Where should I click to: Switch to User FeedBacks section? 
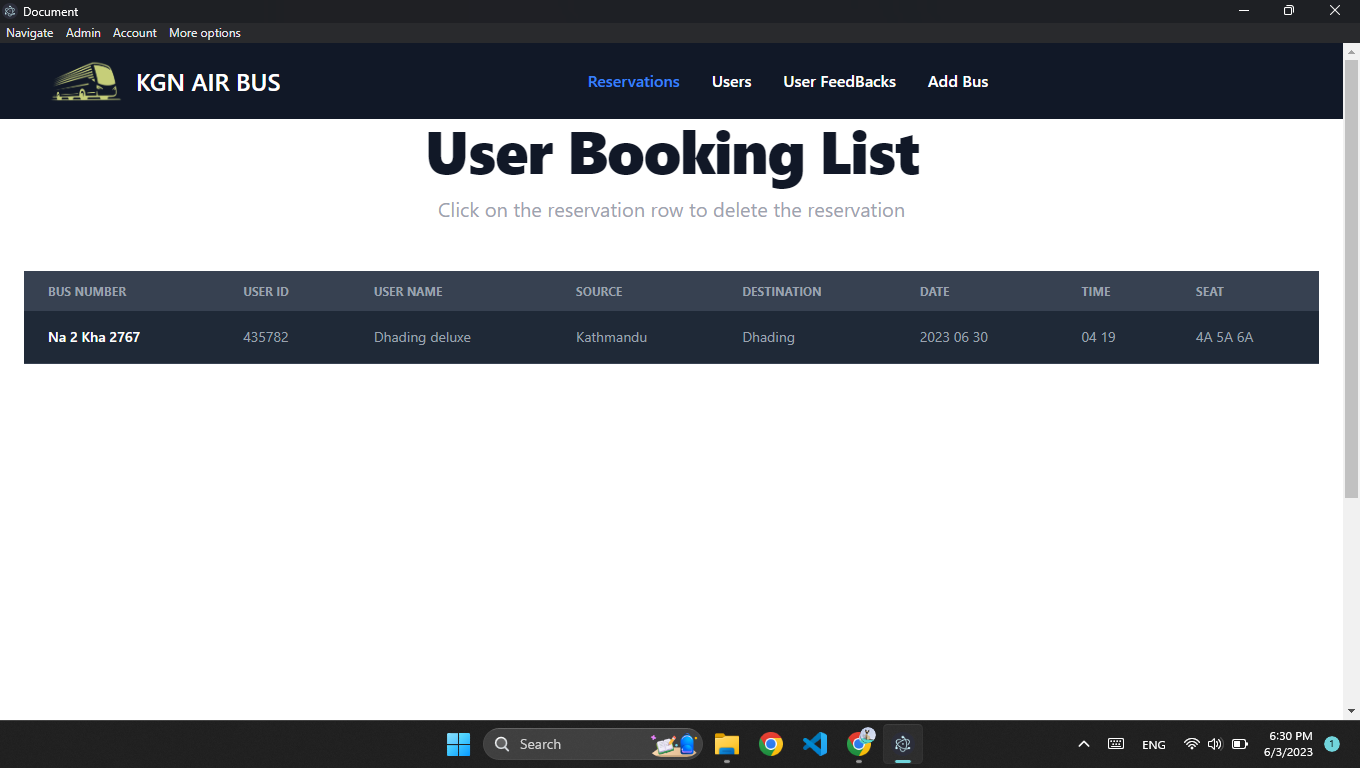coord(839,81)
